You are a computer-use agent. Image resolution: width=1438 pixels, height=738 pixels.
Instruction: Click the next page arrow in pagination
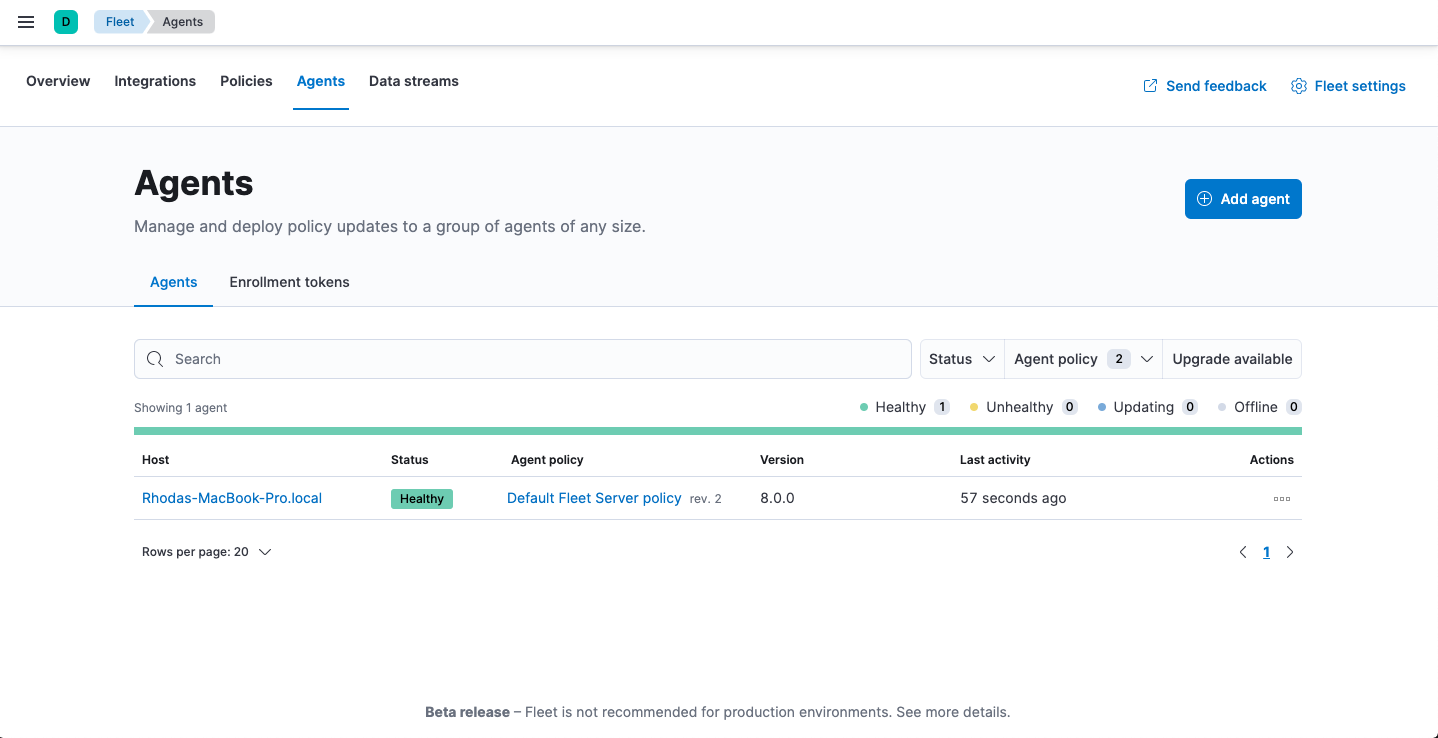click(x=1289, y=551)
